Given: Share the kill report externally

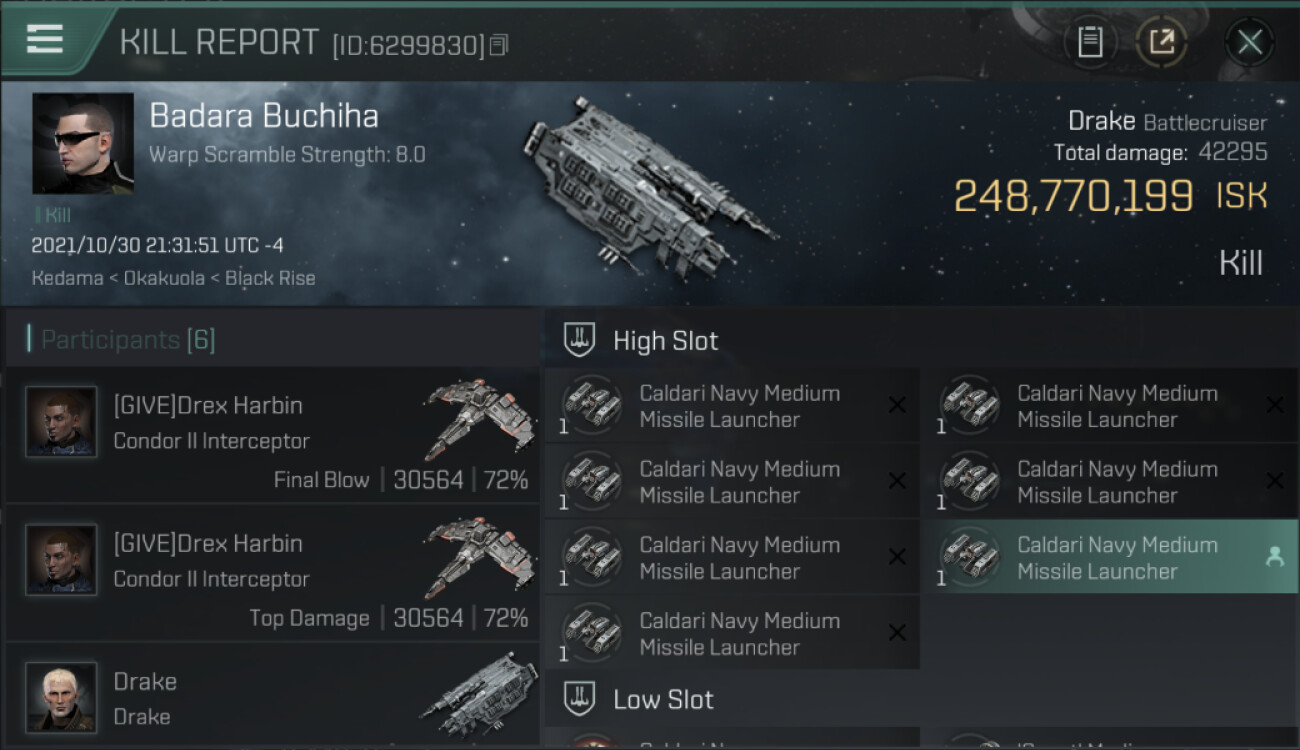Looking at the screenshot, I should click(x=1162, y=42).
